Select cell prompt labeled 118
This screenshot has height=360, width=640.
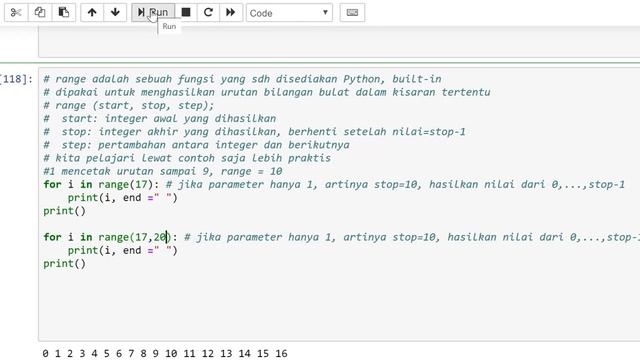pyautogui.click(x=16, y=79)
